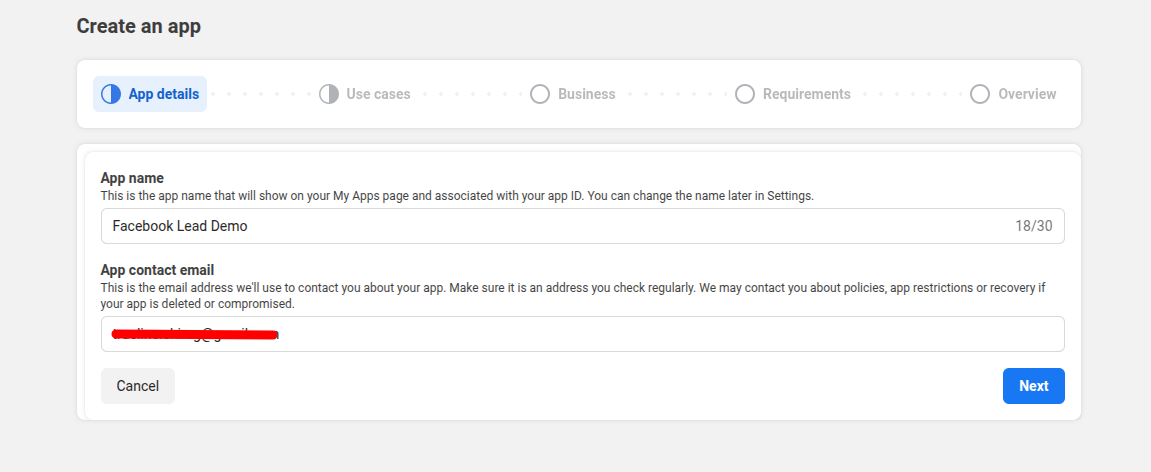The width and height of the screenshot is (1151, 472).
Task: Click the 18/30 character counter
Action: [x=1033, y=226]
